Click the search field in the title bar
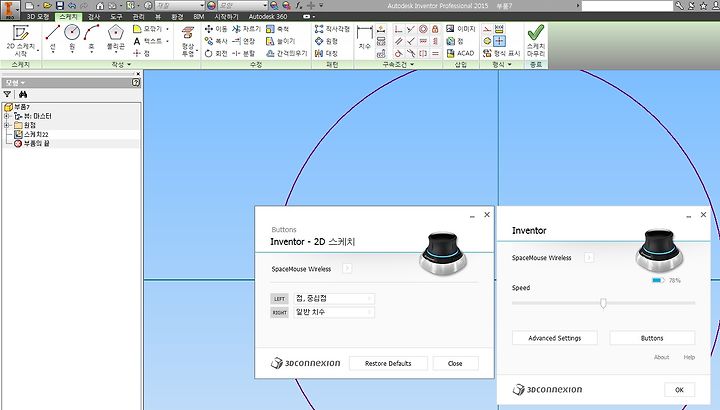The height and width of the screenshot is (410, 720). 627,6
